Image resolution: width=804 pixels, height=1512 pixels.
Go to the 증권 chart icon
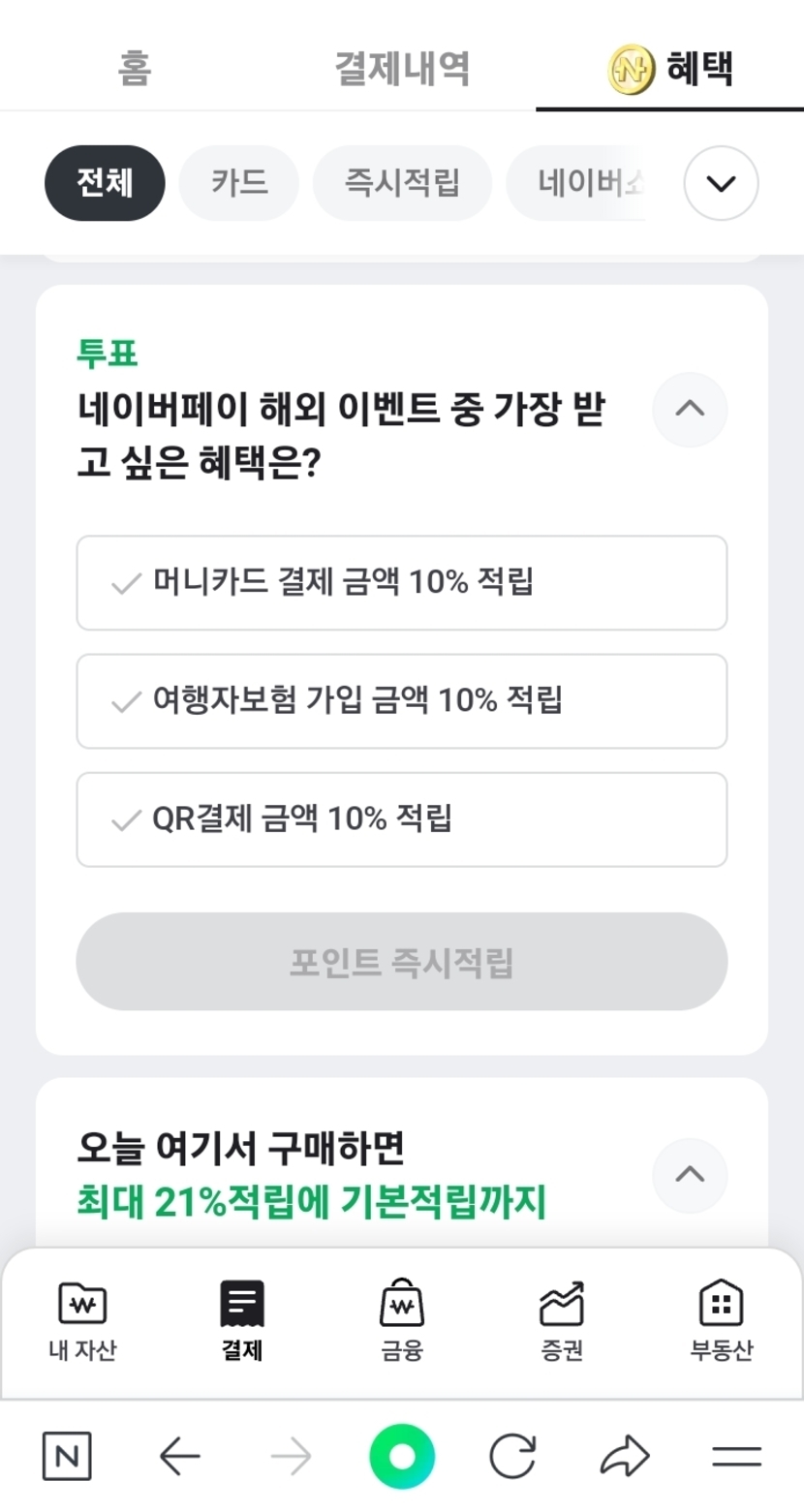click(562, 1304)
